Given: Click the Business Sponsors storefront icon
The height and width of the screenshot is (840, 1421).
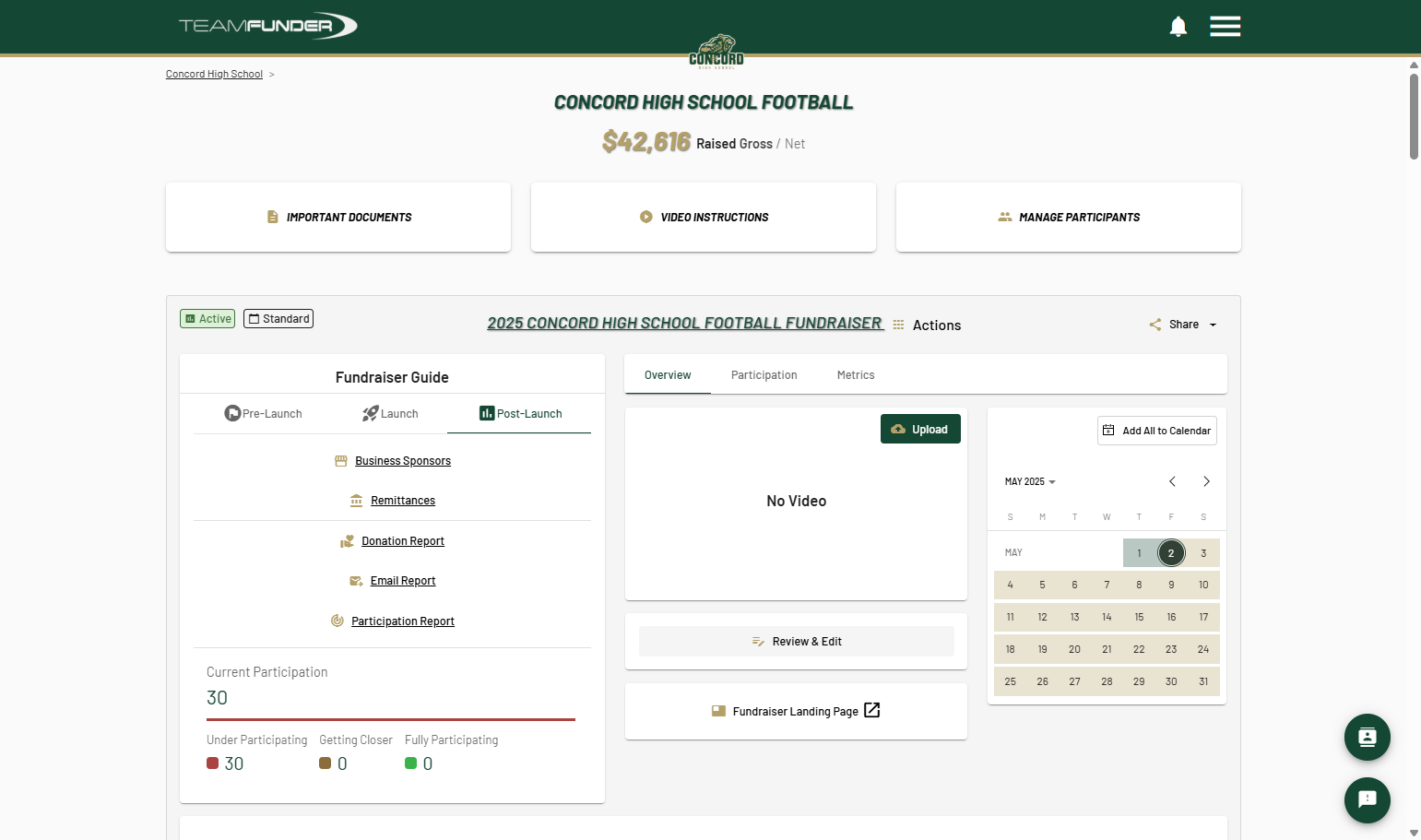Looking at the screenshot, I should 341,461.
